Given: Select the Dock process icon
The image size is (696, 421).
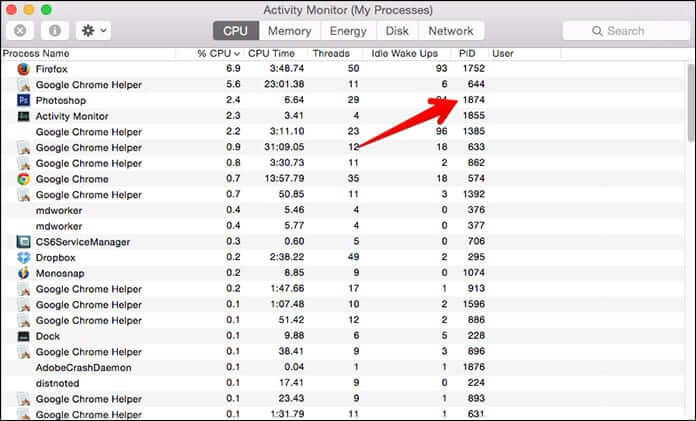Looking at the screenshot, I should coord(23,336).
